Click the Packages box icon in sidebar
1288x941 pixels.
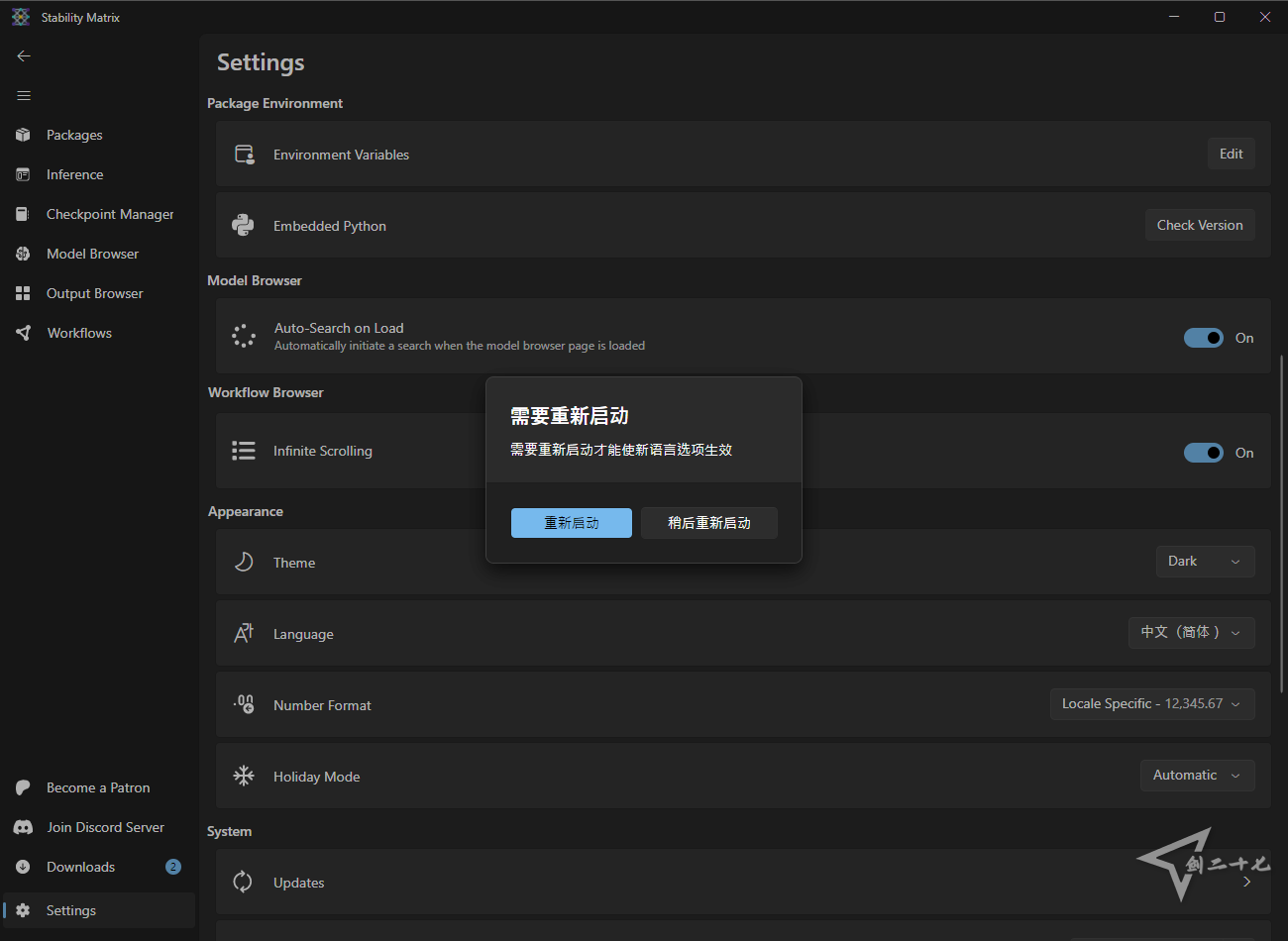pos(23,135)
